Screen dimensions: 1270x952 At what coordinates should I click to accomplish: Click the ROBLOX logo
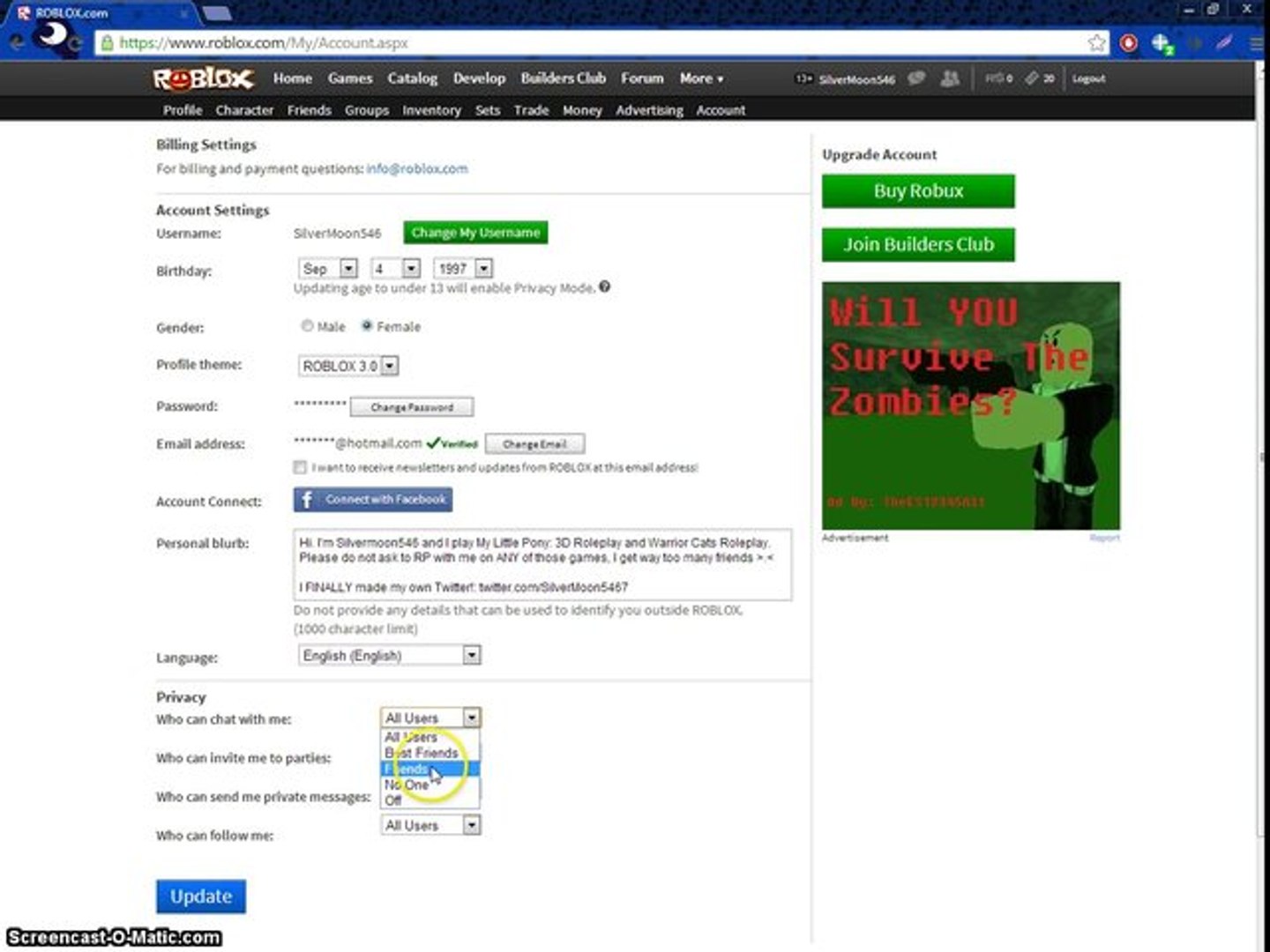point(204,79)
